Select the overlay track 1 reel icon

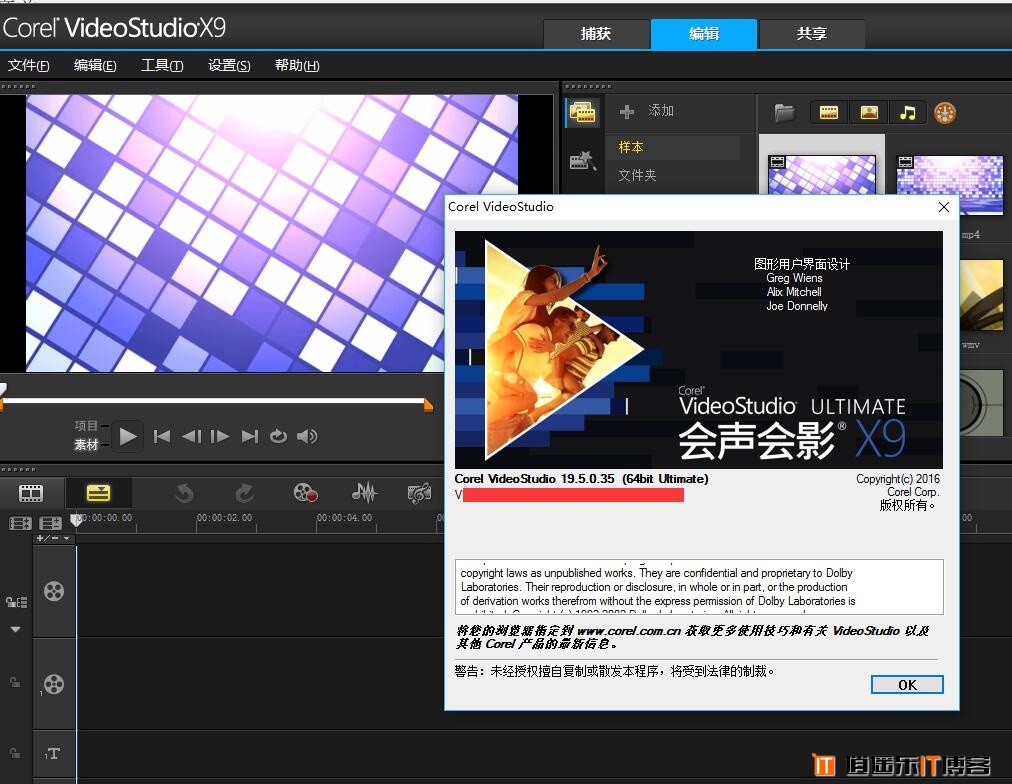[54, 684]
